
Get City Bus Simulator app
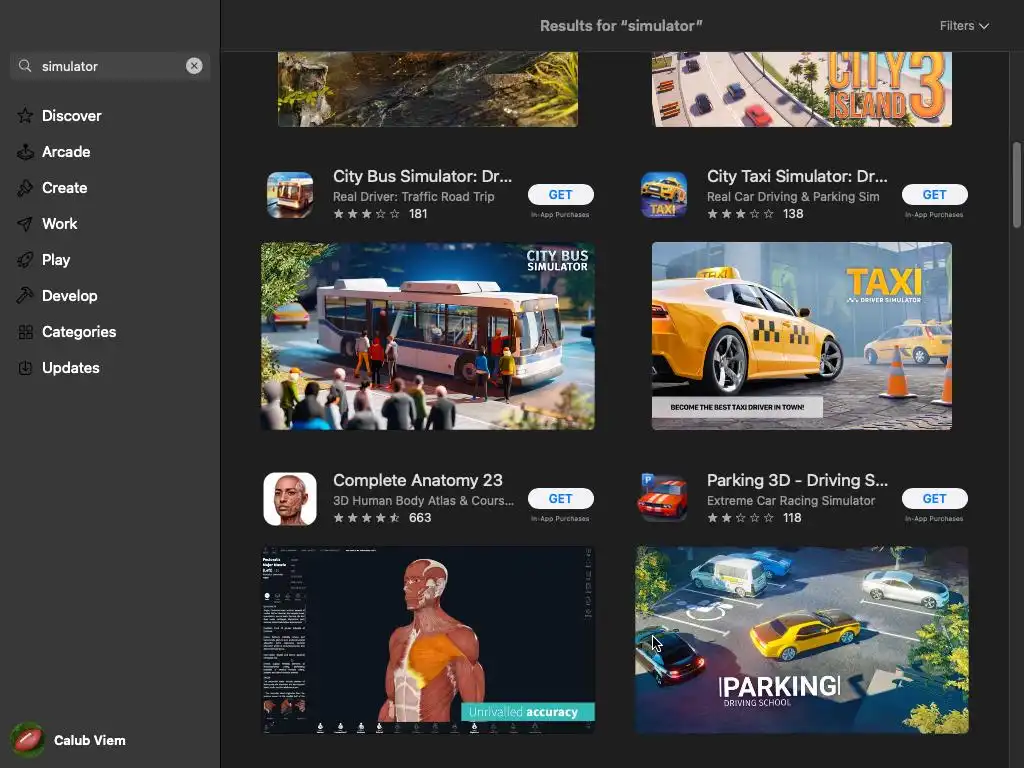coord(560,195)
